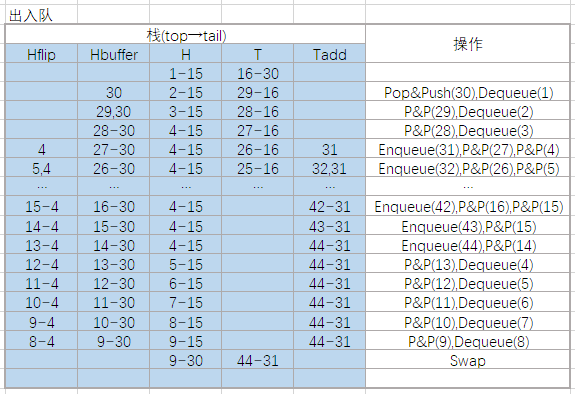This screenshot has width=575, height=394.
Task: Click the cell containing 8-15
Action: (x=186, y=322)
